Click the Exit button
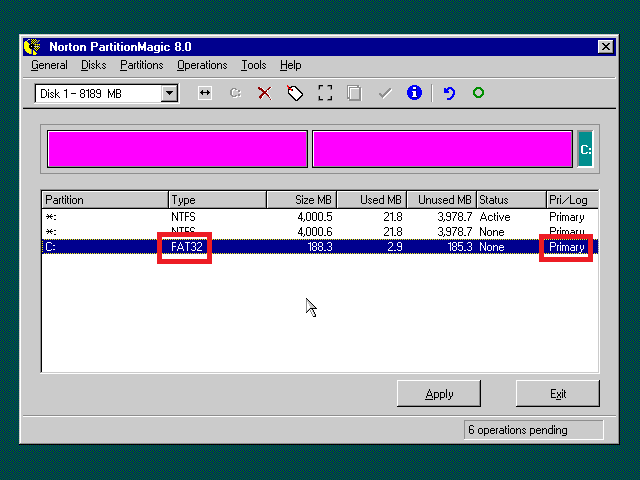Image resolution: width=640 pixels, height=480 pixels. coord(558,393)
